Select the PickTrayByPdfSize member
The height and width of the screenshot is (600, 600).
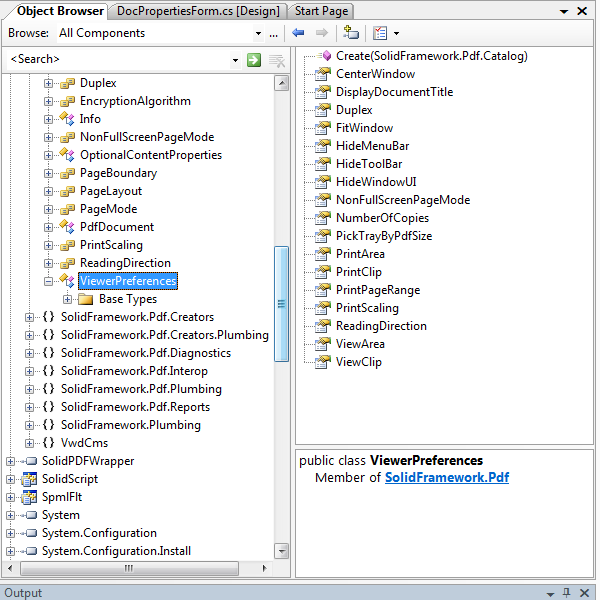(x=384, y=236)
